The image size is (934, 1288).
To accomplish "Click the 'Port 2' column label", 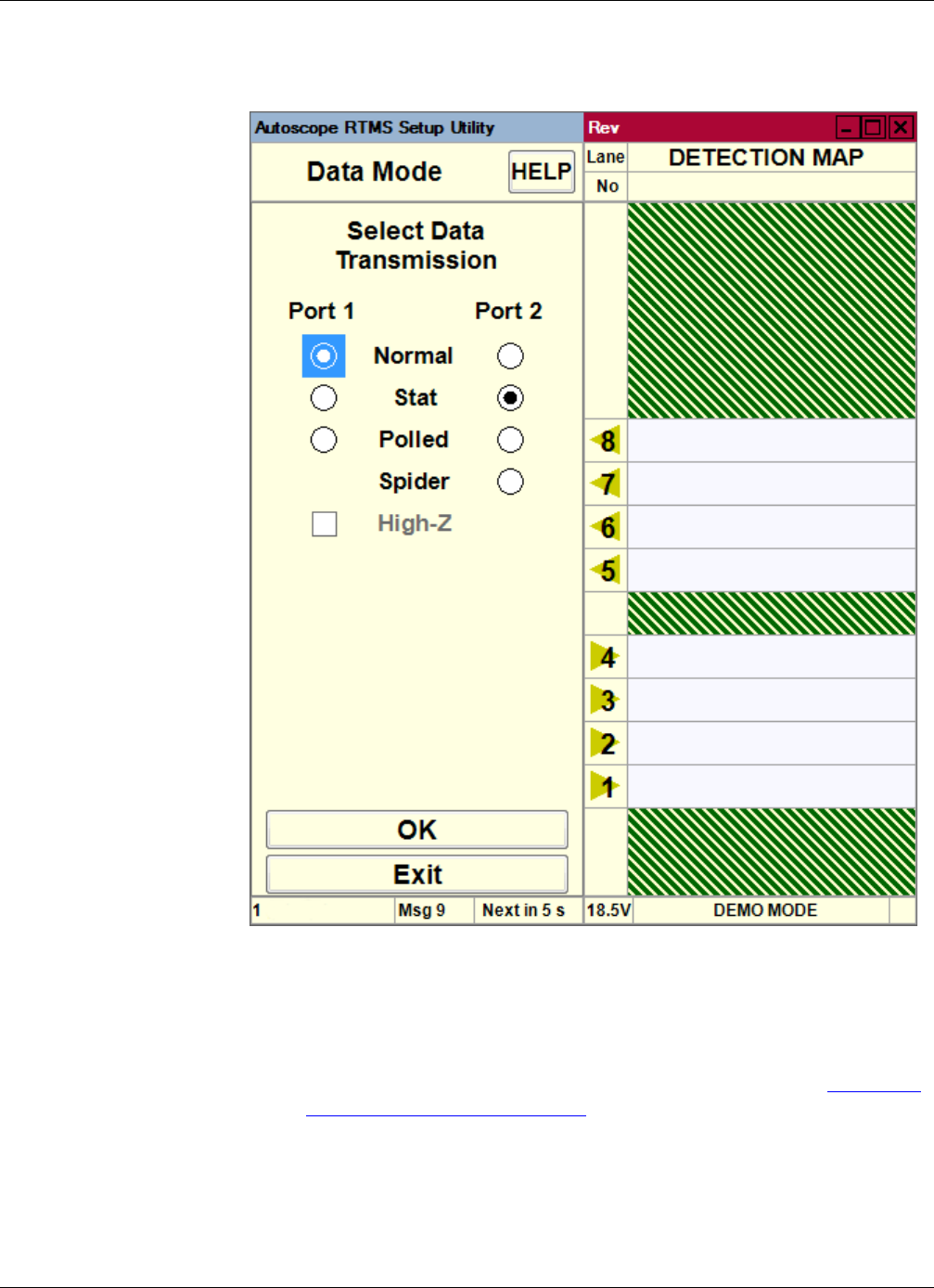I will (x=508, y=311).
